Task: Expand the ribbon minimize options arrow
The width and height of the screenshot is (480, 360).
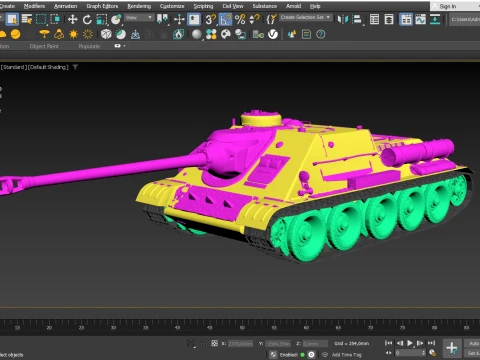Action: (124, 46)
